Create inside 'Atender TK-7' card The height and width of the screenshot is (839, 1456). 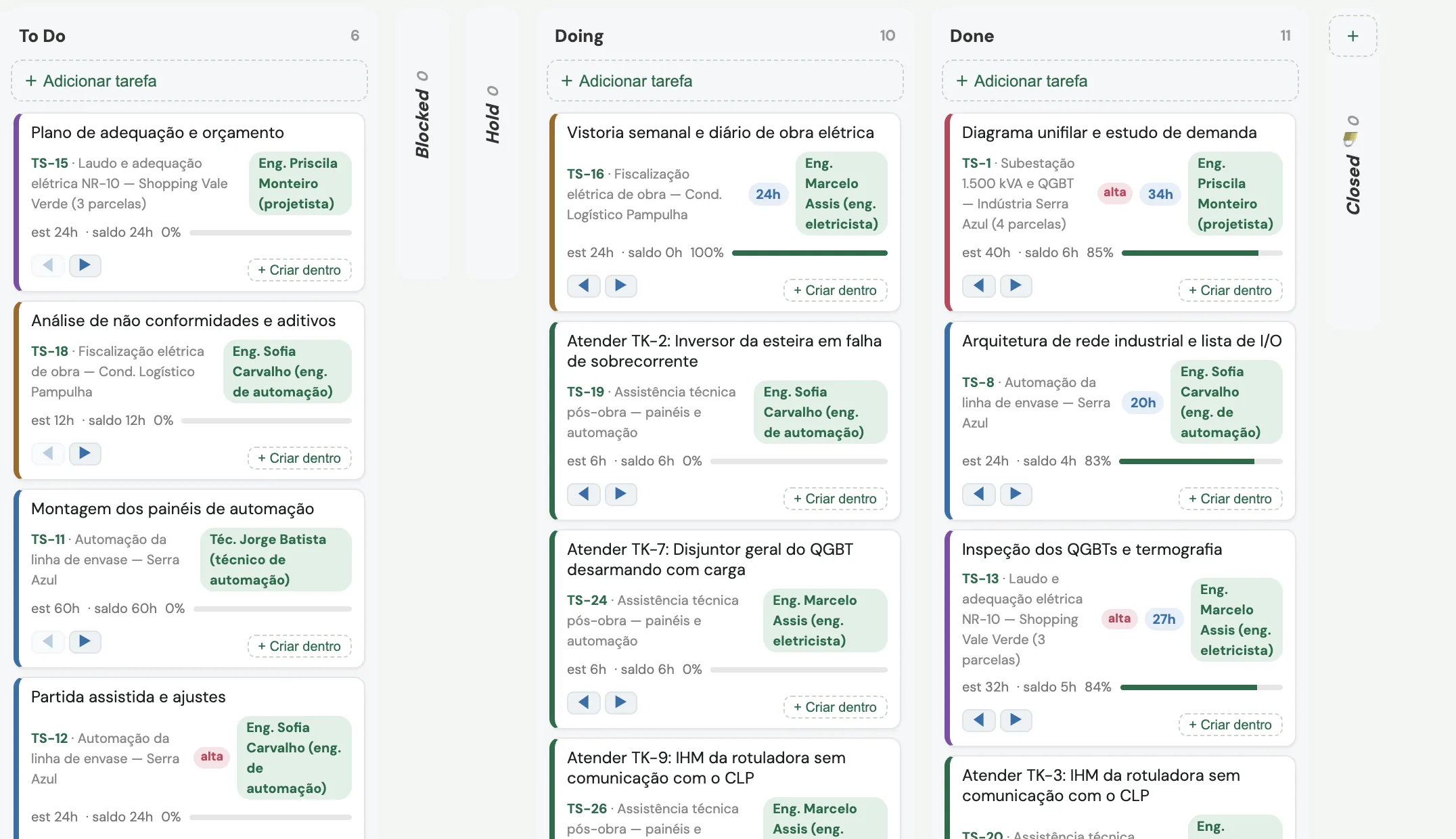(835, 707)
